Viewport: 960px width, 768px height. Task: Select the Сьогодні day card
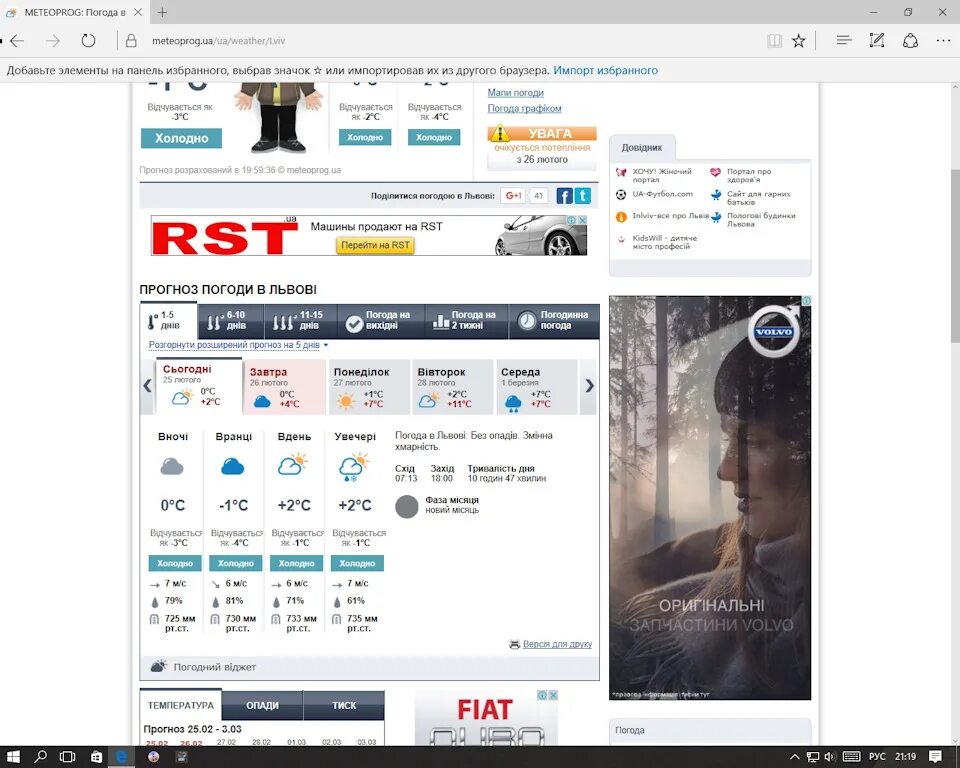[198, 386]
